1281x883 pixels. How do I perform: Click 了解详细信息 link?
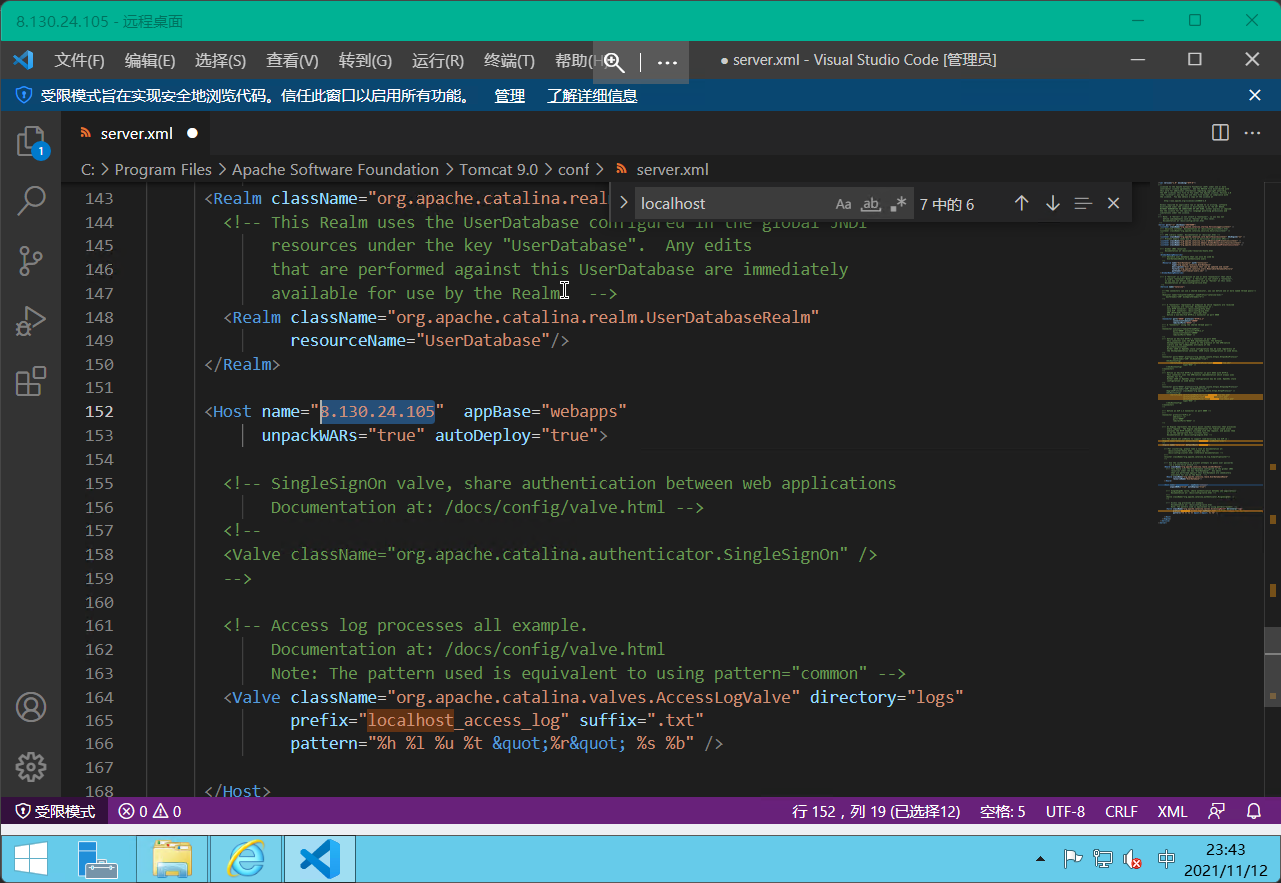[x=592, y=96]
